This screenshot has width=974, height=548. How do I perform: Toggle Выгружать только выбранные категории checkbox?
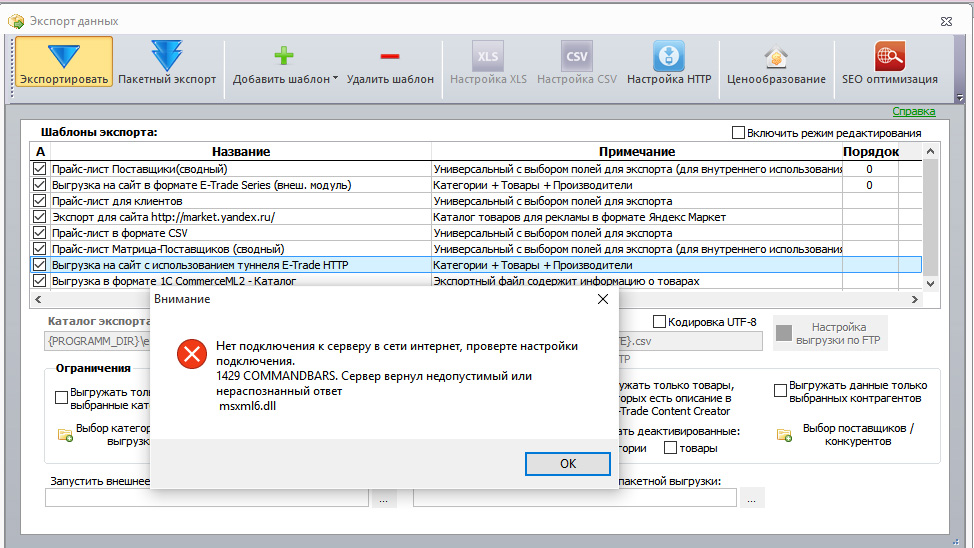61,398
